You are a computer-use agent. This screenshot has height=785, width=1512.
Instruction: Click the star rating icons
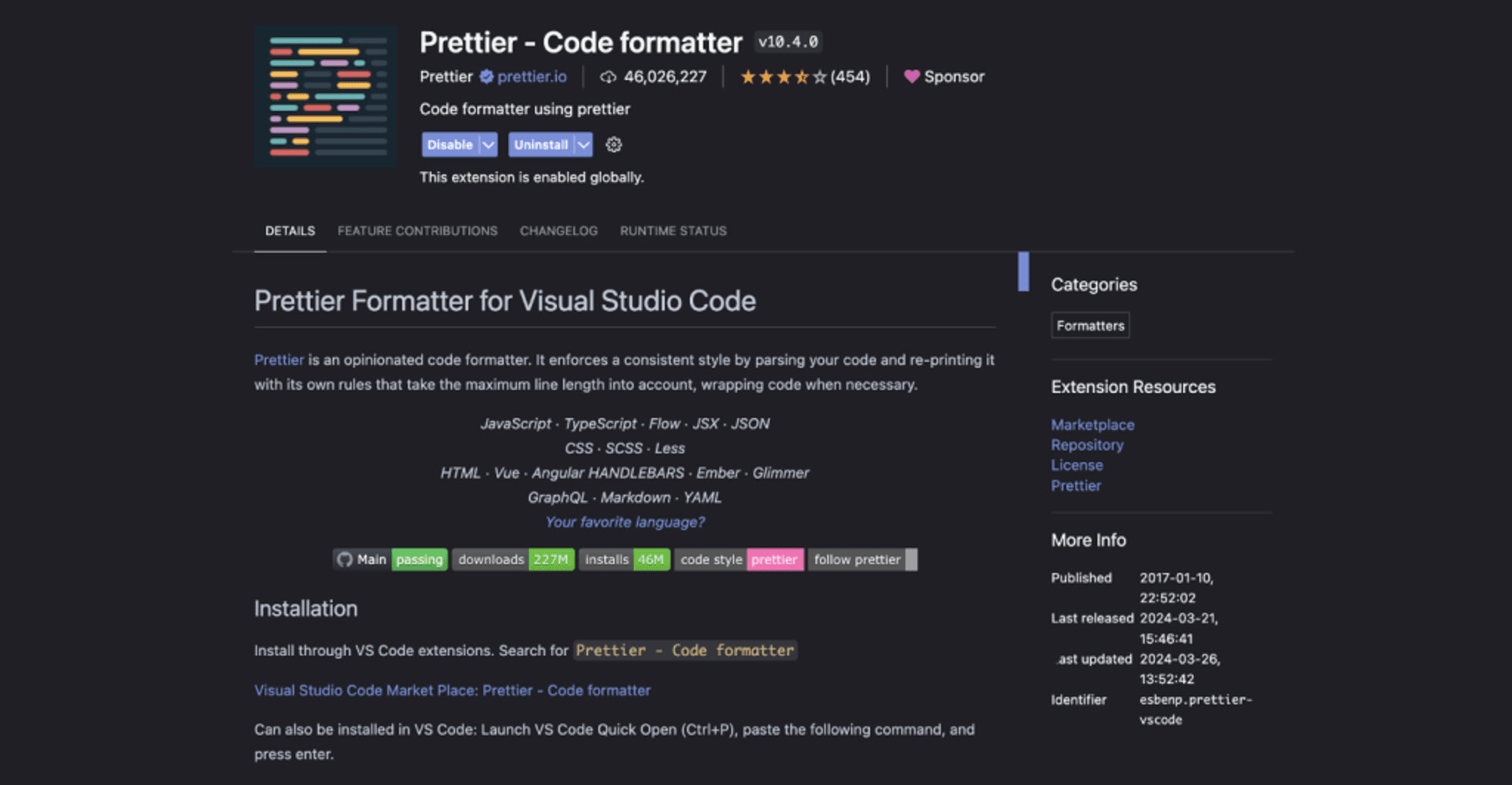783,77
